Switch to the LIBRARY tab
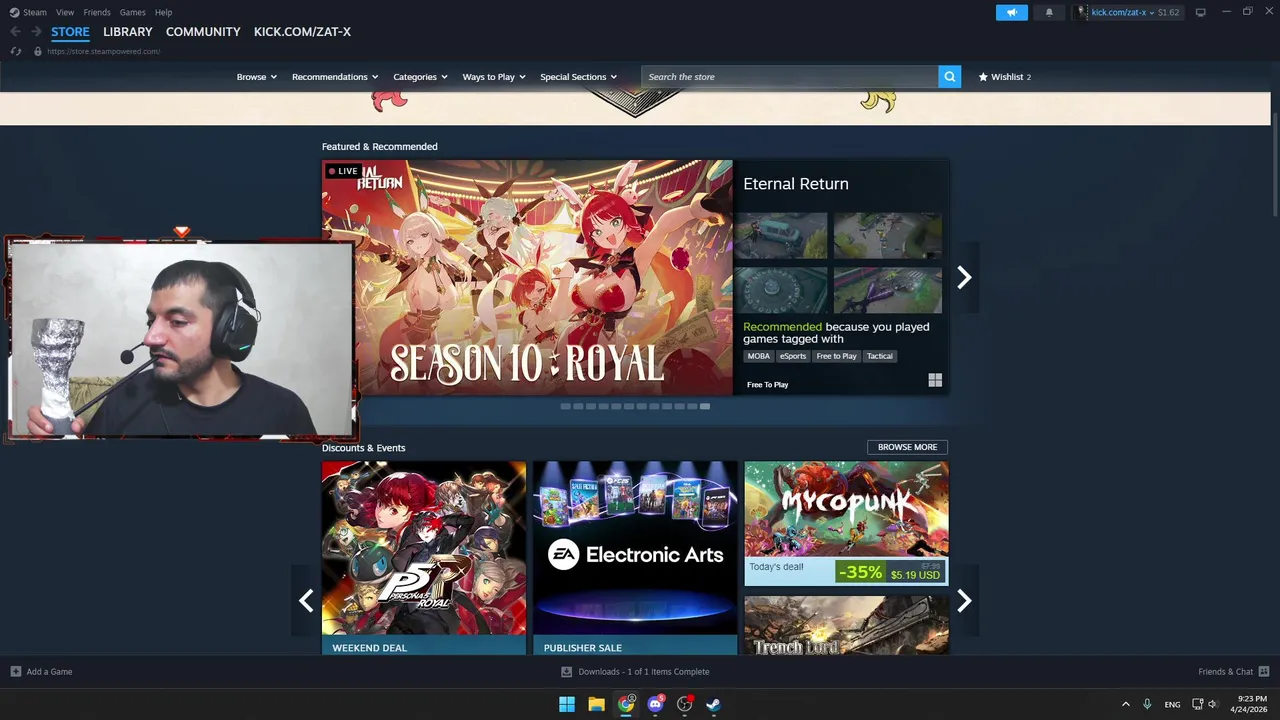The width and height of the screenshot is (1280, 720). pos(128,32)
